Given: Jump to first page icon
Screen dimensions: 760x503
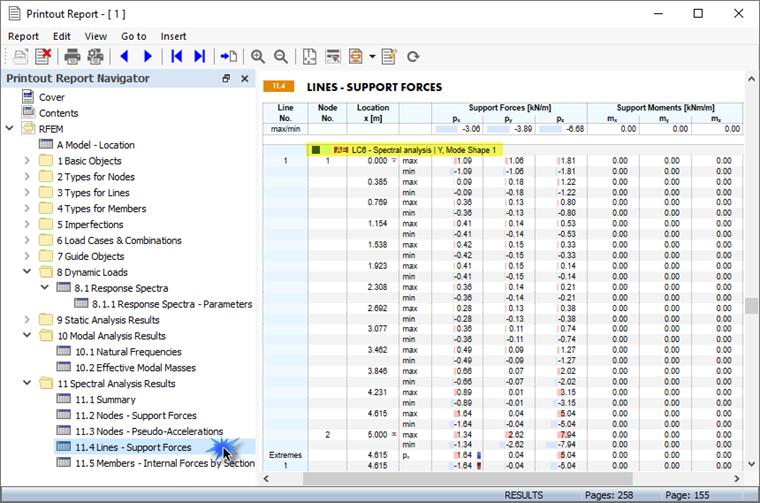Looking at the screenshot, I should pyautogui.click(x=177, y=57).
